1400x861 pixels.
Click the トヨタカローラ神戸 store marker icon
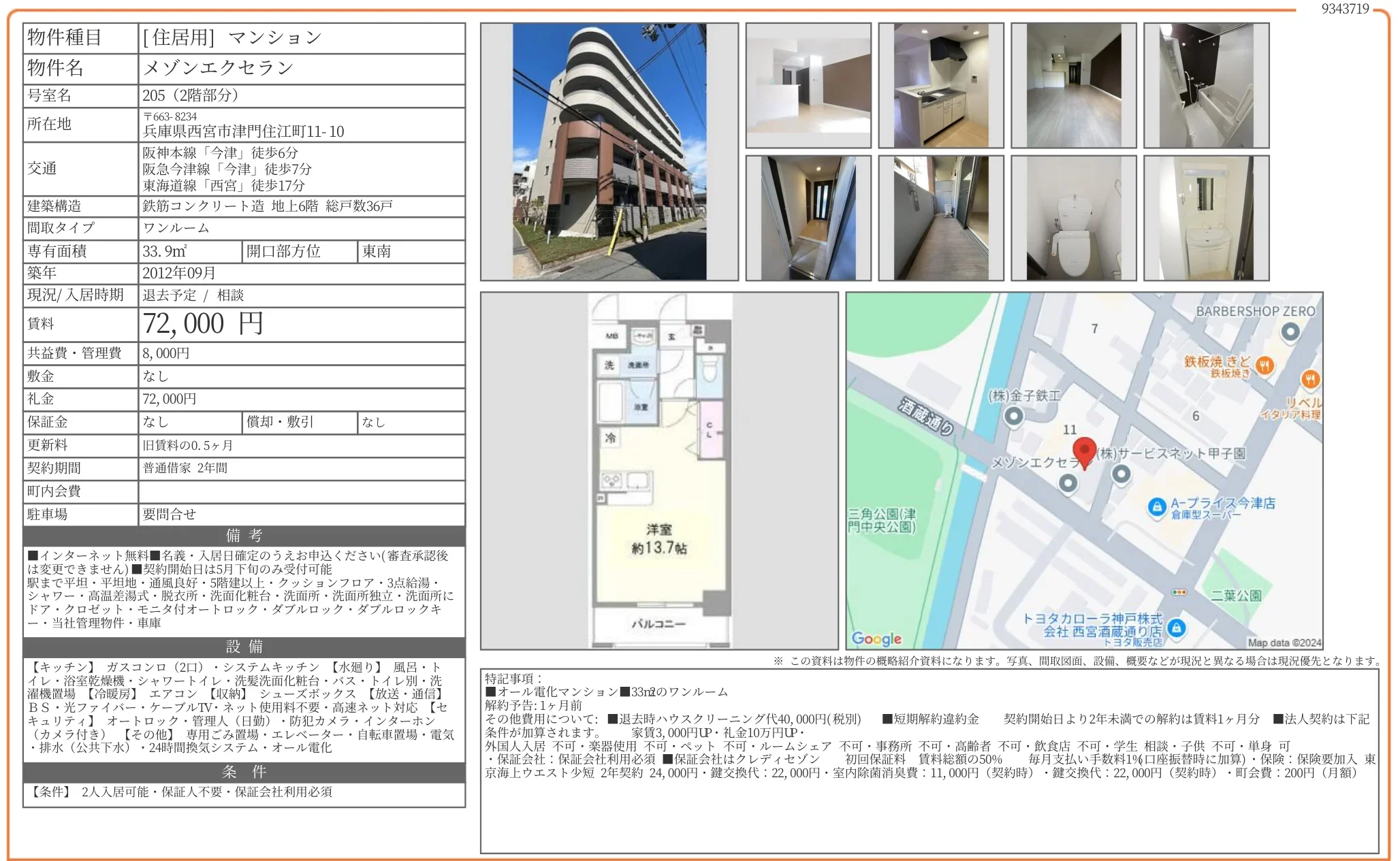click(1176, 628)
